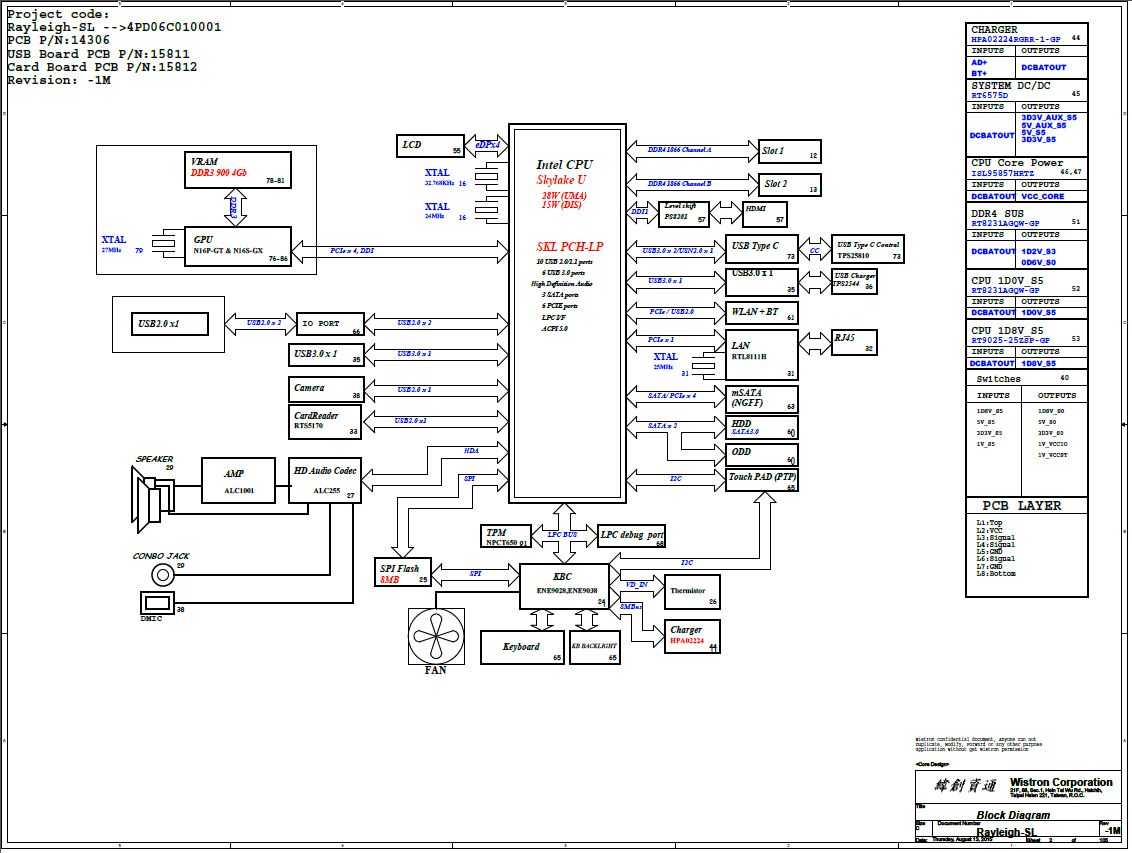Click the Touch PAD (PTP) block
This screenshot has height=853, width=1132.
pos(762,481)
